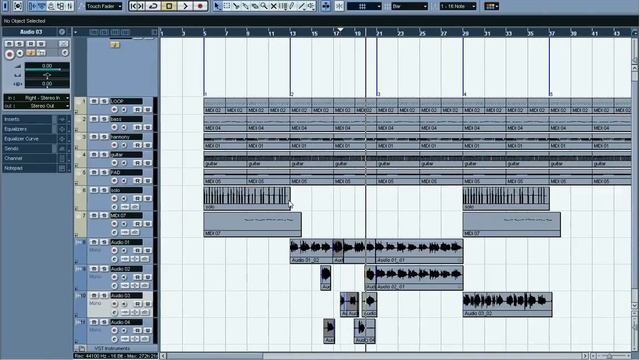Select the Audio 03_02 audio clip
Image resolution: width=640 pixels, height=360 pixels.
507,304
